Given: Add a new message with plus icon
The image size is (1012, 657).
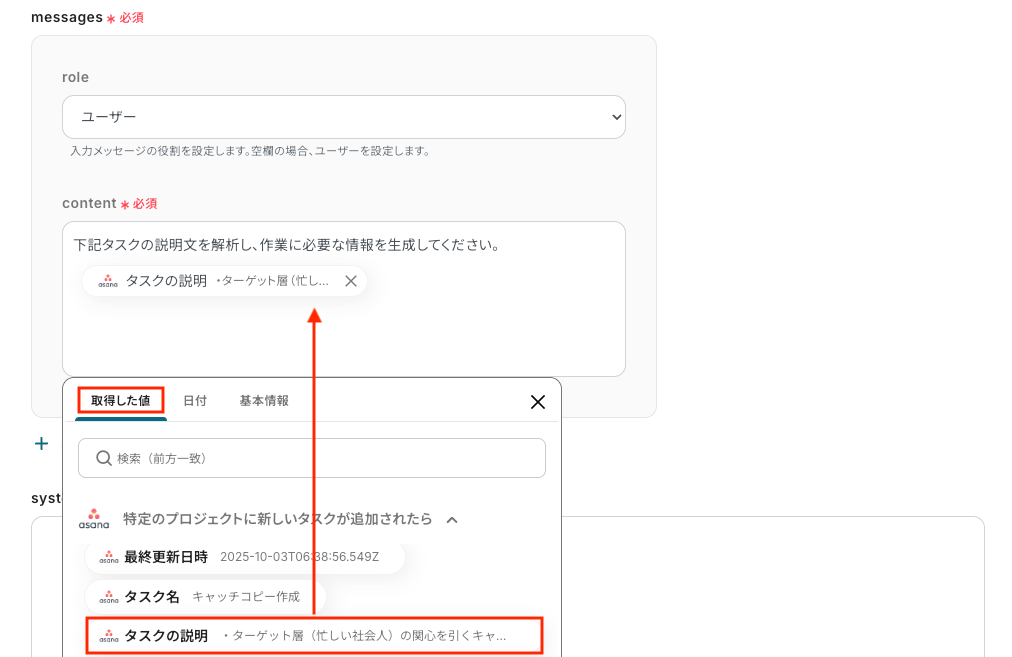Looking at the screenshot, I should (x=41, y=443).
